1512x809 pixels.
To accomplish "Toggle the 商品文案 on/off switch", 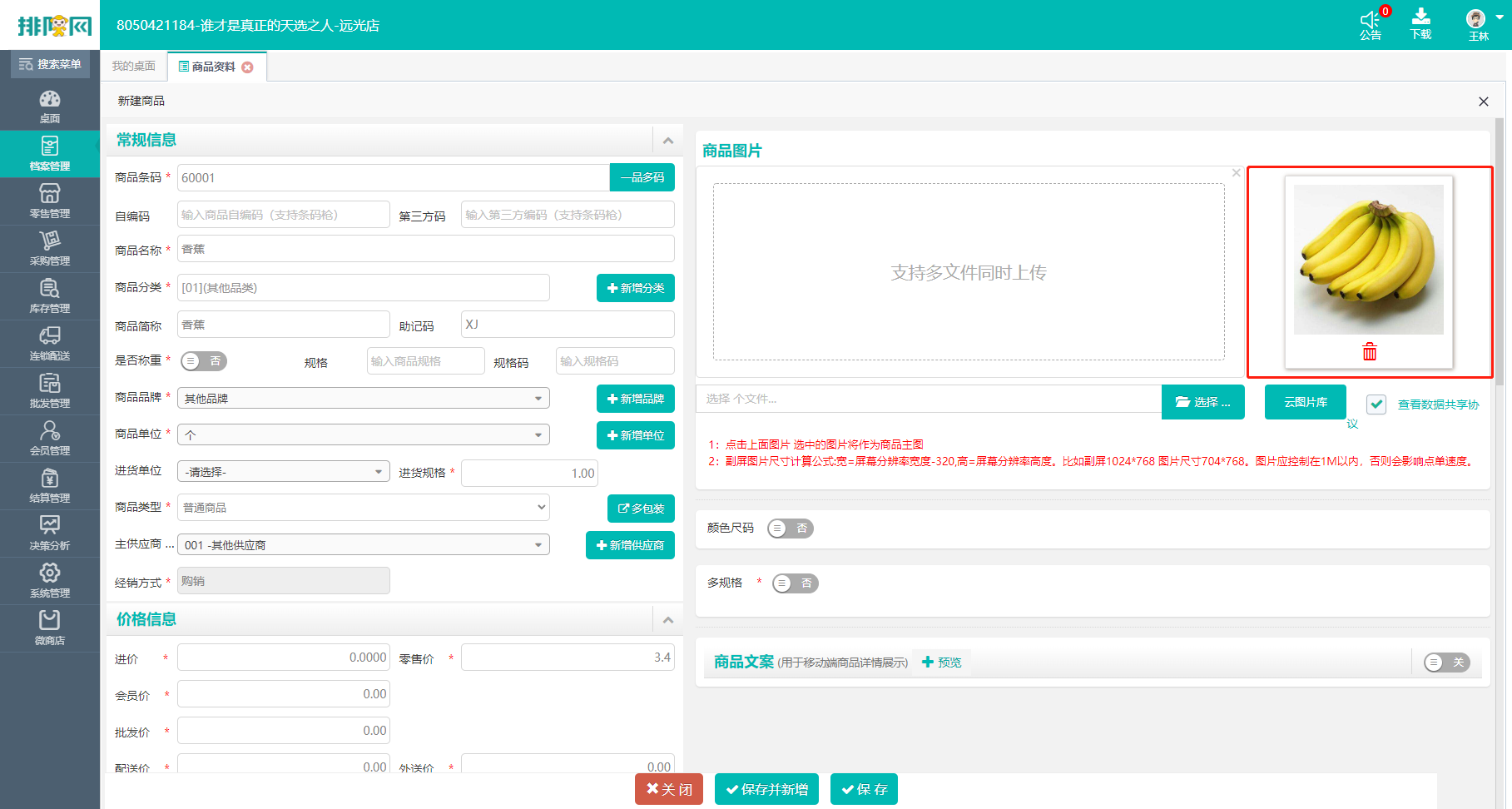I will 1447,663.
